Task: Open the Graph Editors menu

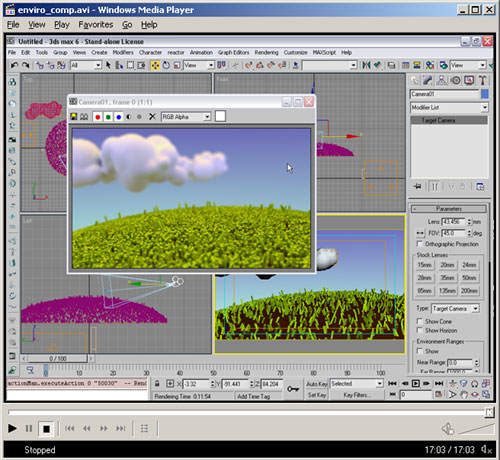Action: [x=234, y=52]
